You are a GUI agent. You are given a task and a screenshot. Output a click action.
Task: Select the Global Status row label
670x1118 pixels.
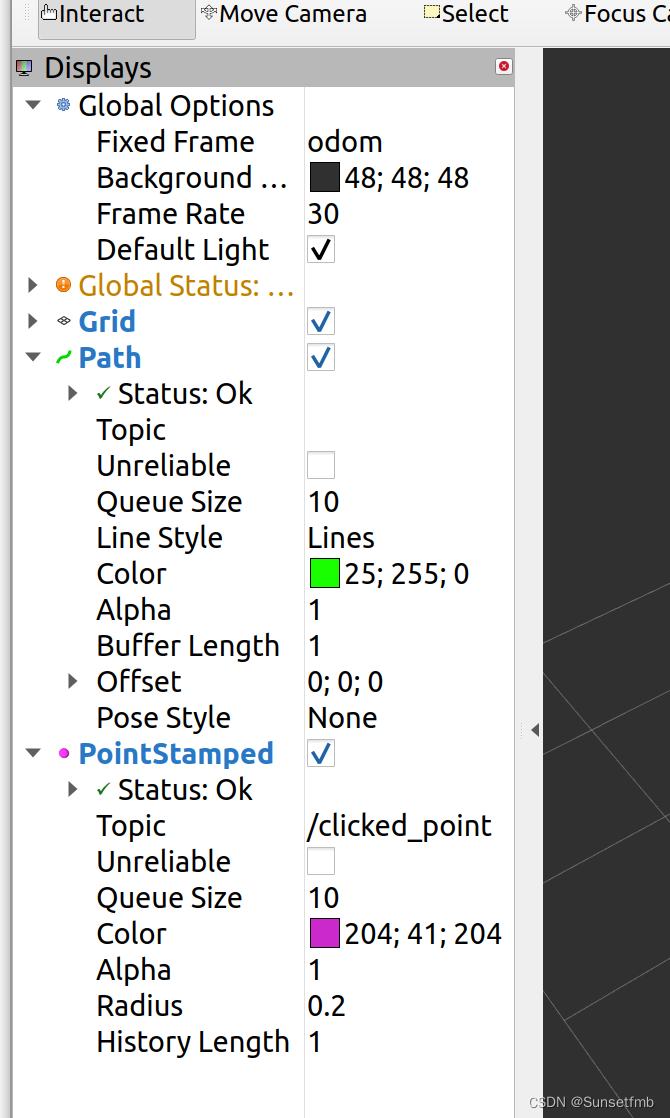coord(186,285)
